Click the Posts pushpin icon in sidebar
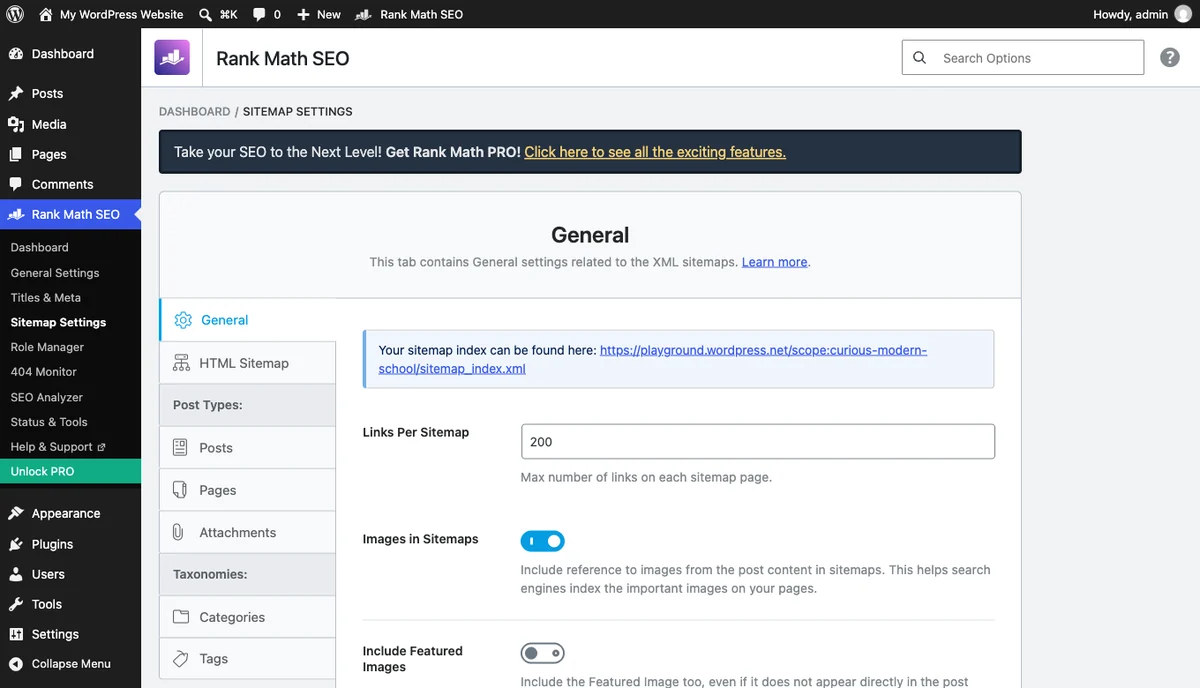1200x688 pixels. (16, 93)
